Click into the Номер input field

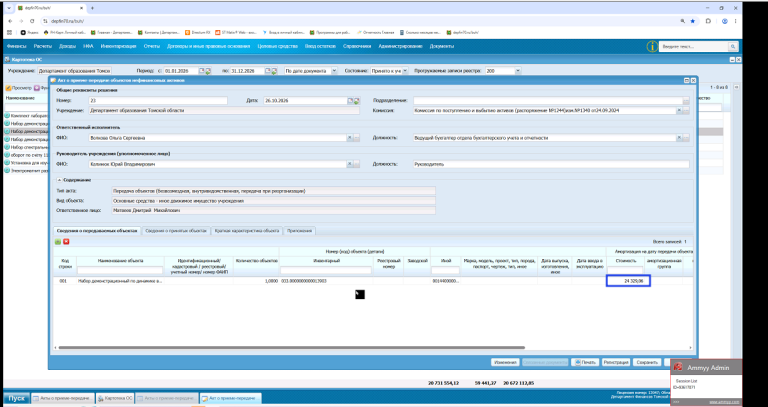tap(158, 100)
